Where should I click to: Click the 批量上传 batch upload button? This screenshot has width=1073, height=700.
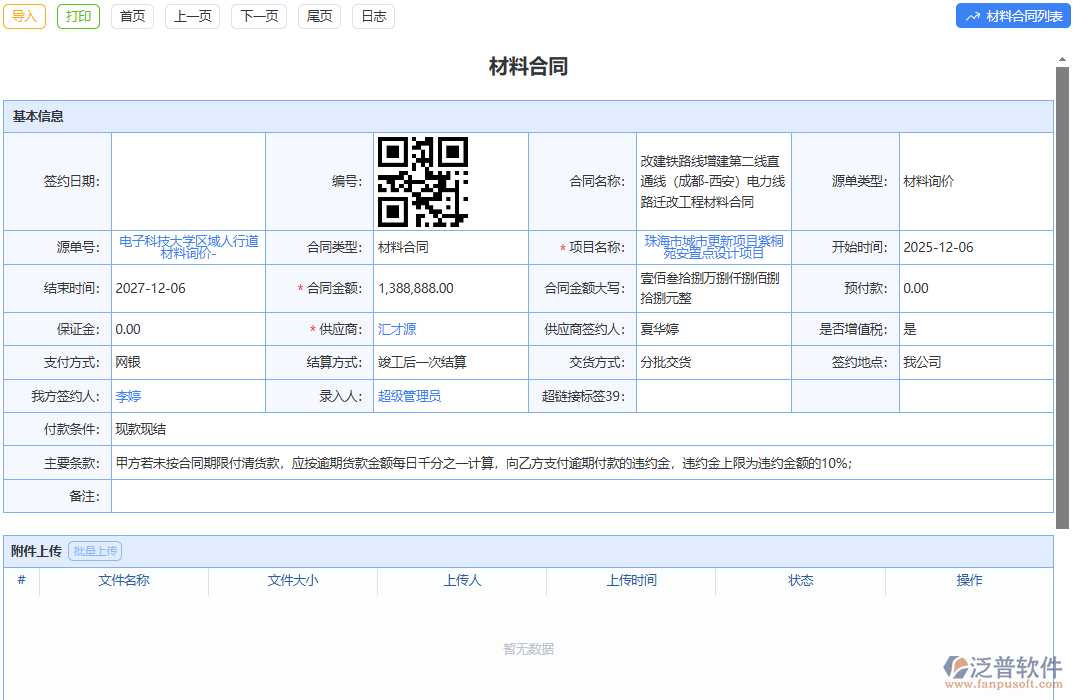(95, 550)
